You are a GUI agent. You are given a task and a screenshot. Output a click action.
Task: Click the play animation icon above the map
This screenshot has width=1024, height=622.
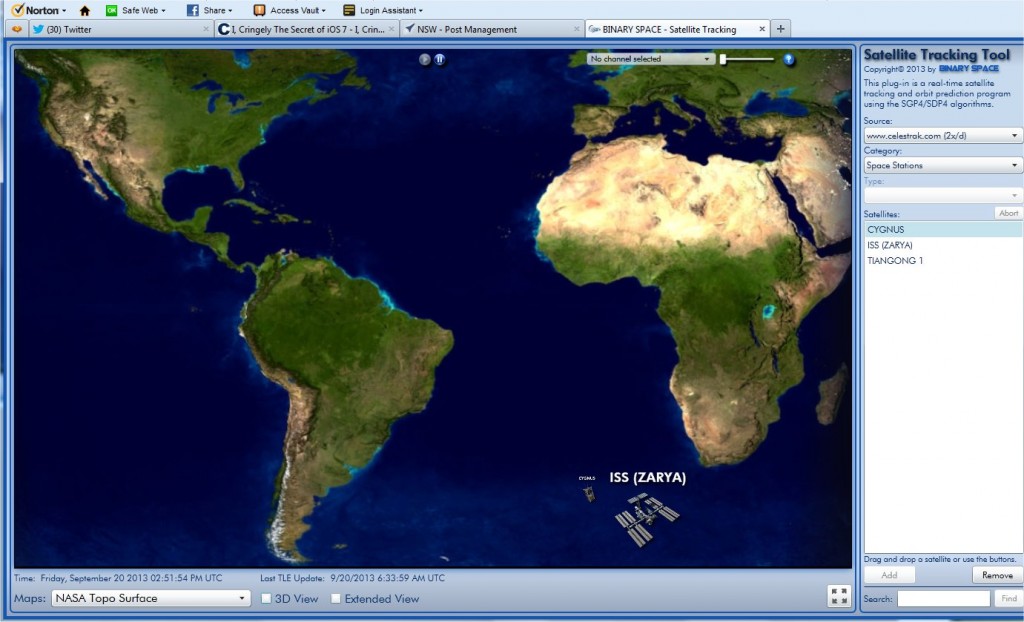(x=424, y=59)
